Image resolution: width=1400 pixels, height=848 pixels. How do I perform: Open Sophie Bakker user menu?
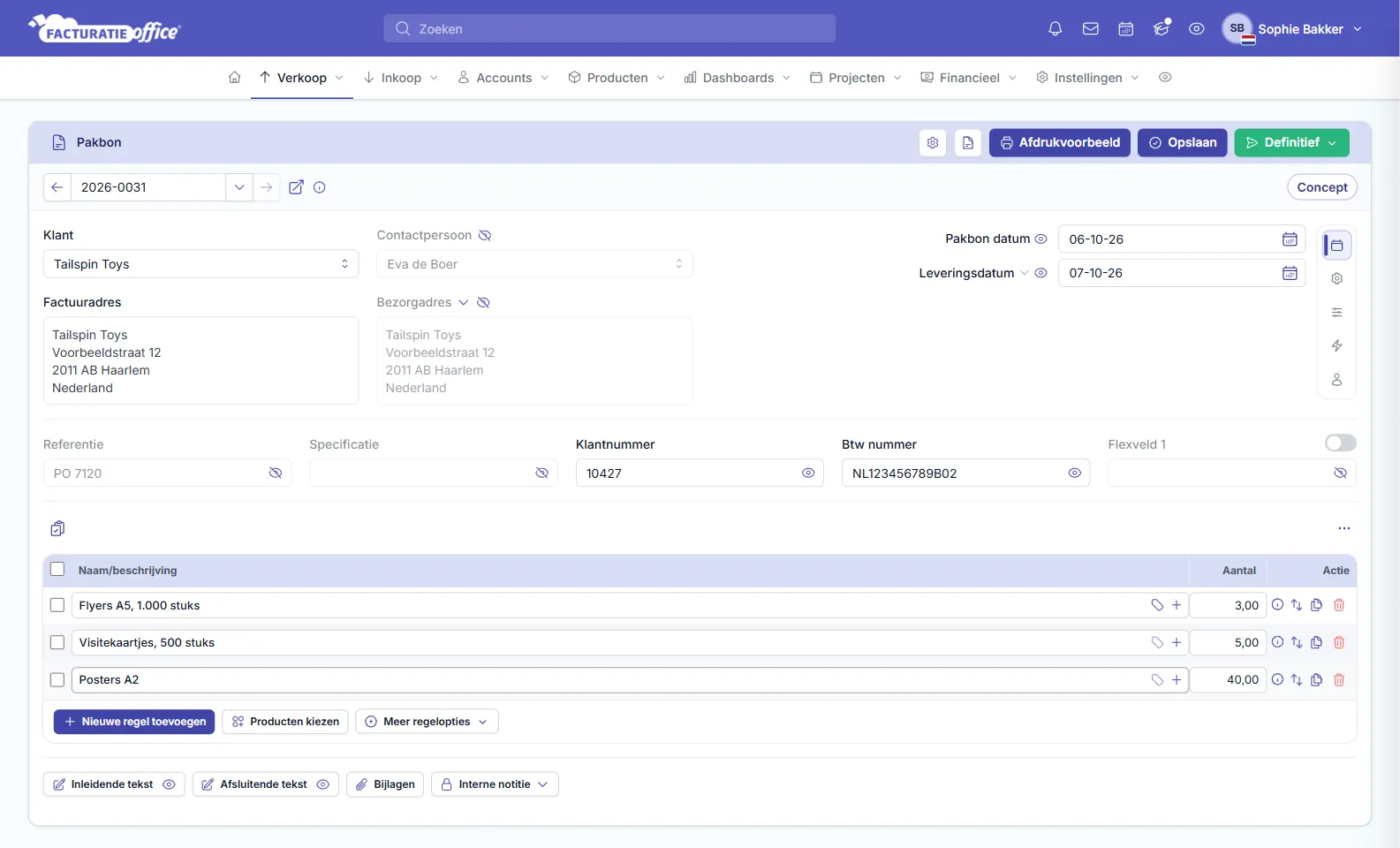tap(1292, 29)
